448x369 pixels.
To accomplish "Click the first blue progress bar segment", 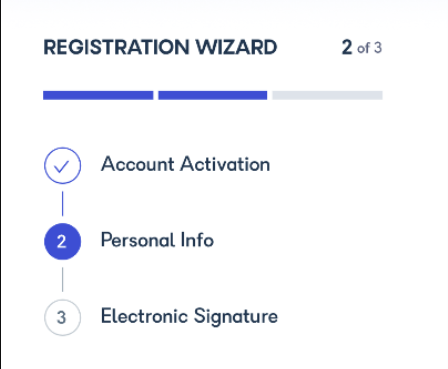I will 98,95.
